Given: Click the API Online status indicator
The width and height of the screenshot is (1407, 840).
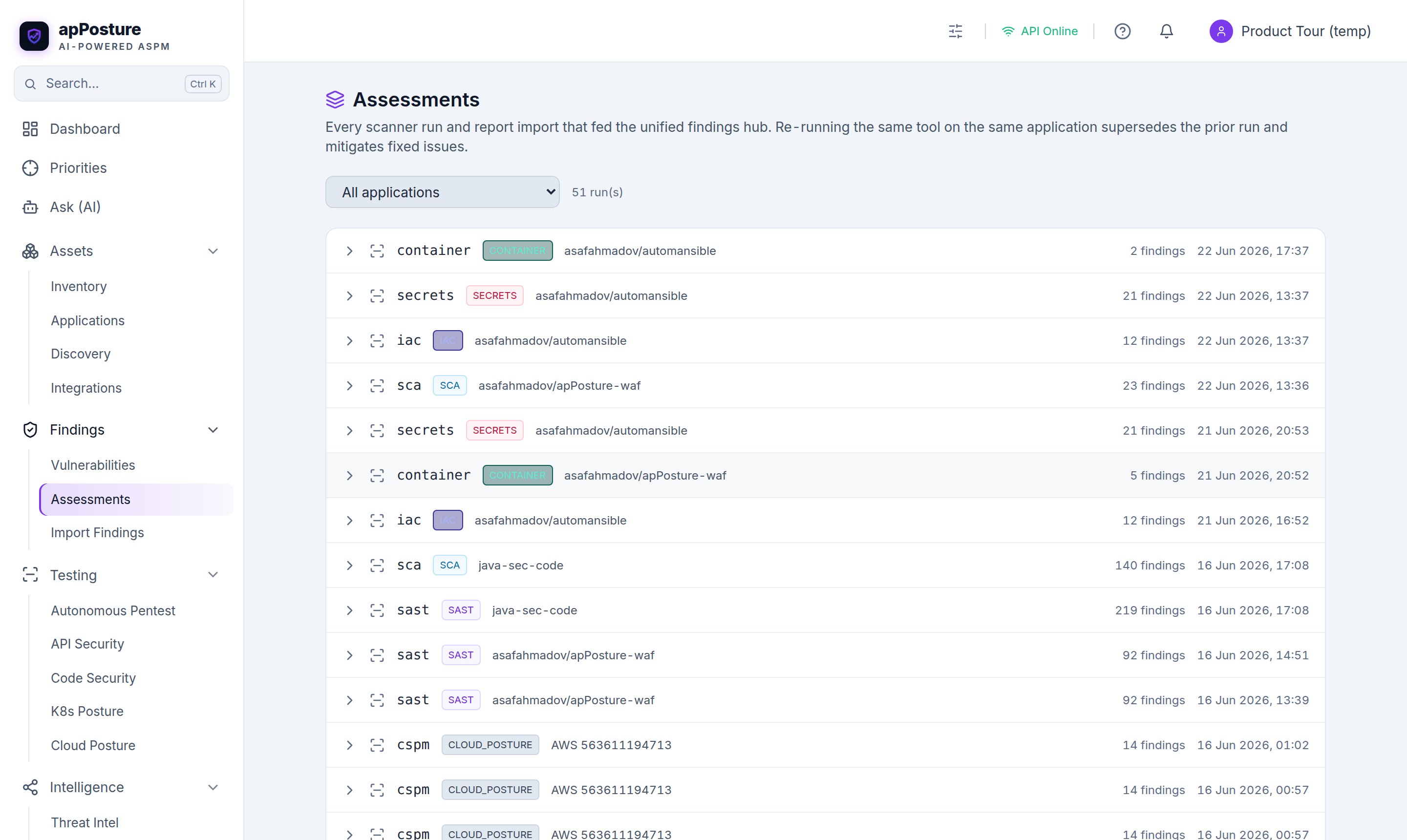Looking at the screenshot, I should tap(1040, 31).
